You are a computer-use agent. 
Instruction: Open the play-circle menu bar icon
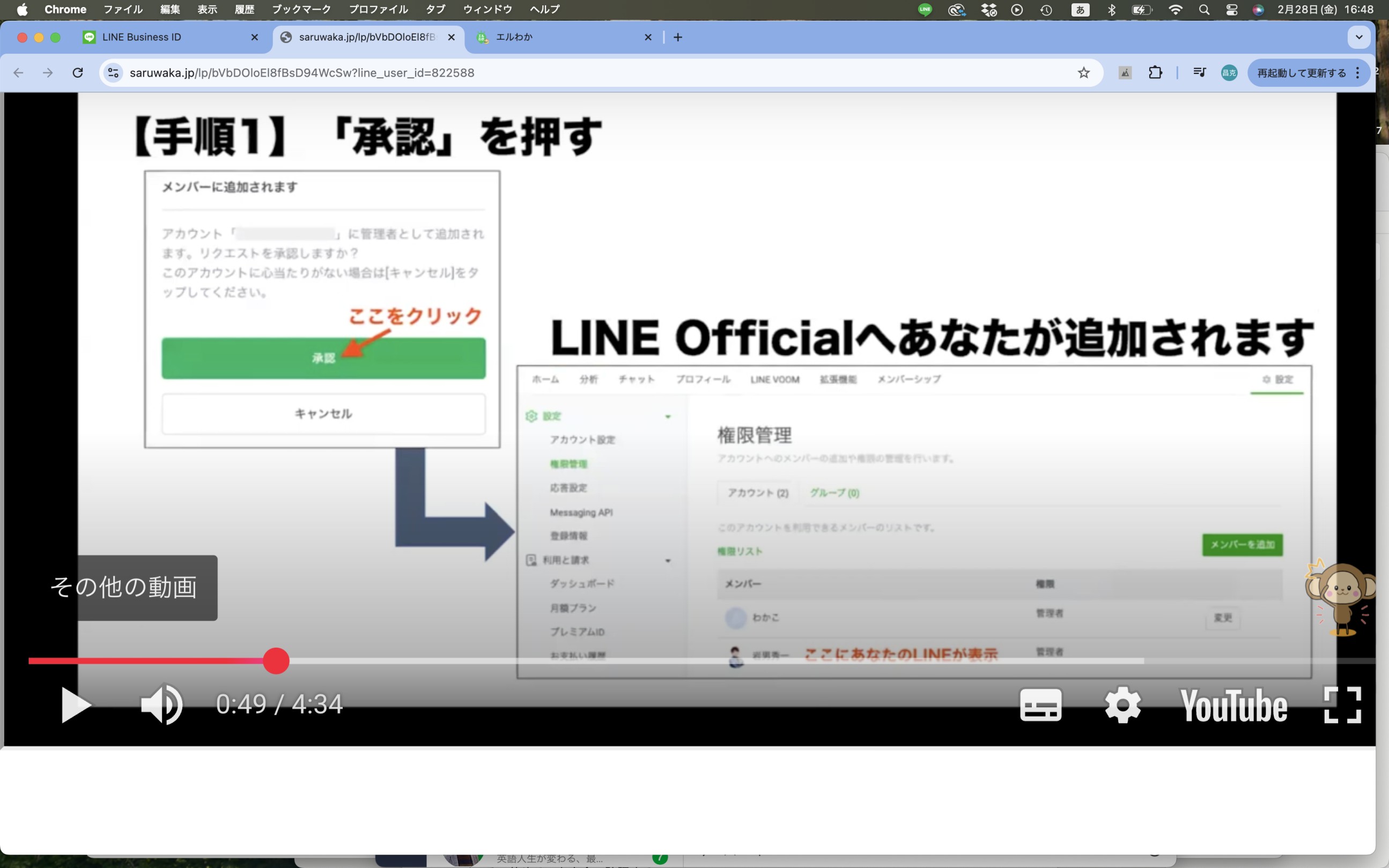coord(1017,10)
